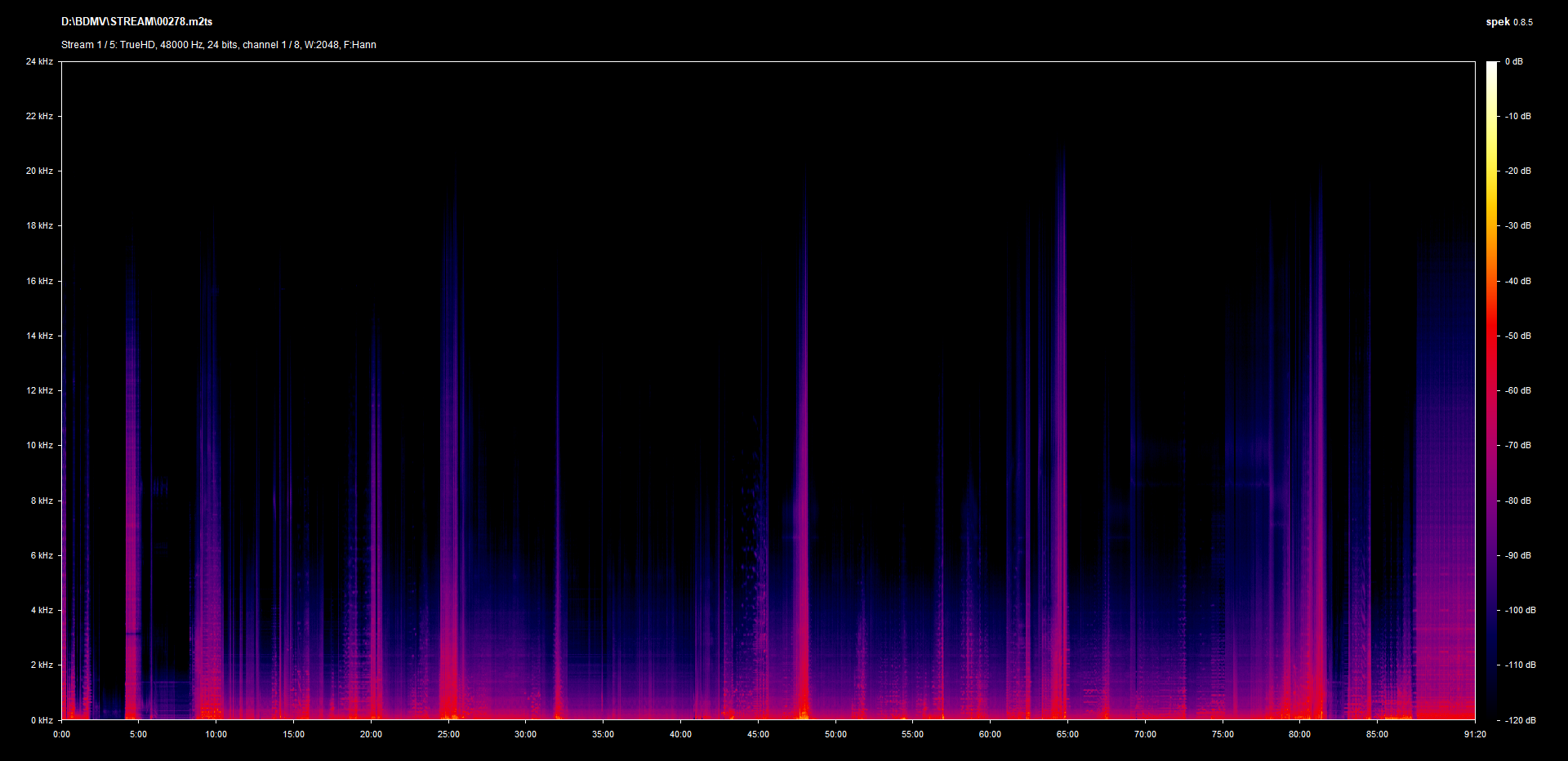1568x761 pixels.
Task: Click the 24 kHz frequency axis label
Action: [x=39, y=61]
